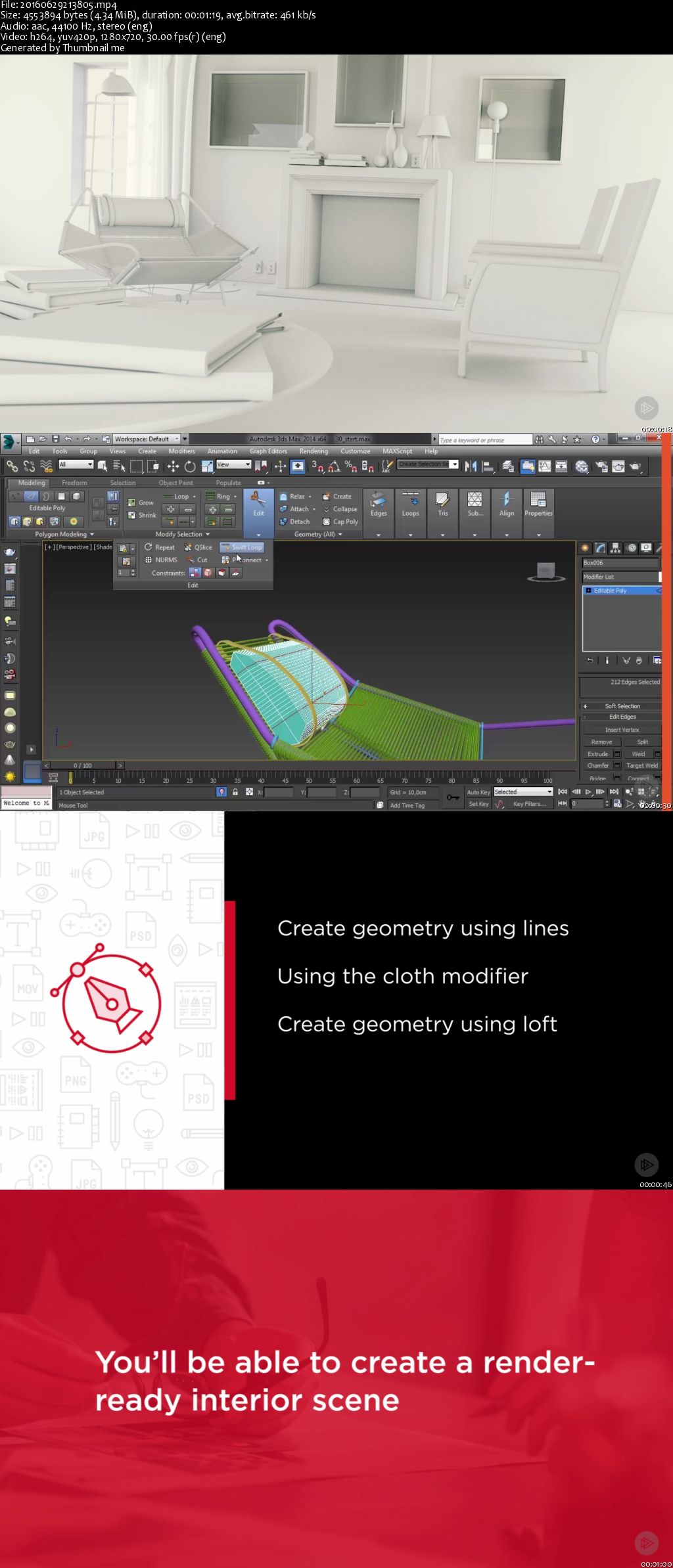This screenshot has height=1568, width=673.
Task: Open the Workspace: Default dropdown
Action: click(147, 439)
